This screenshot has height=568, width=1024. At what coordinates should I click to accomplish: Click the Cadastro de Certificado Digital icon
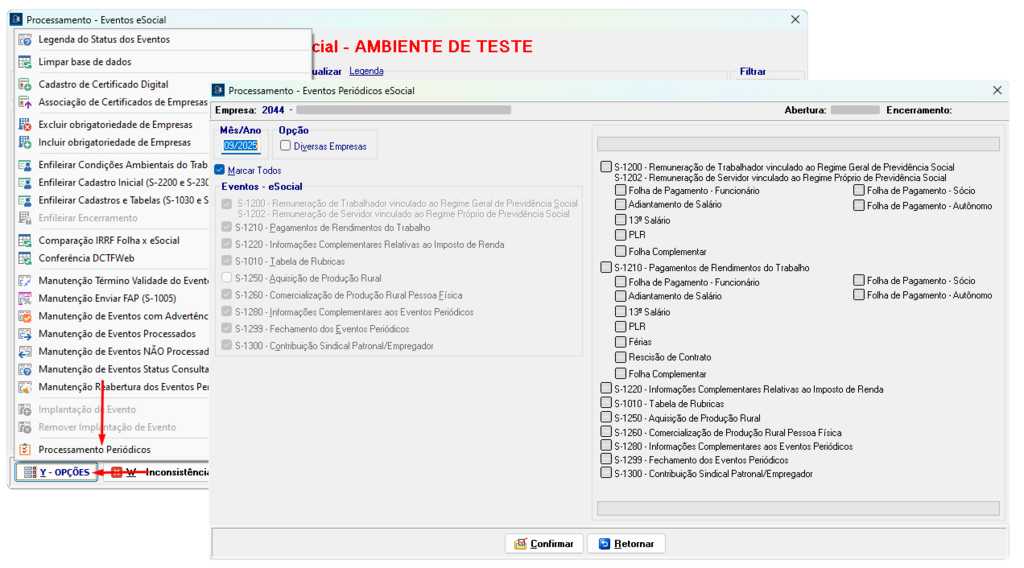tap(25, 85)
